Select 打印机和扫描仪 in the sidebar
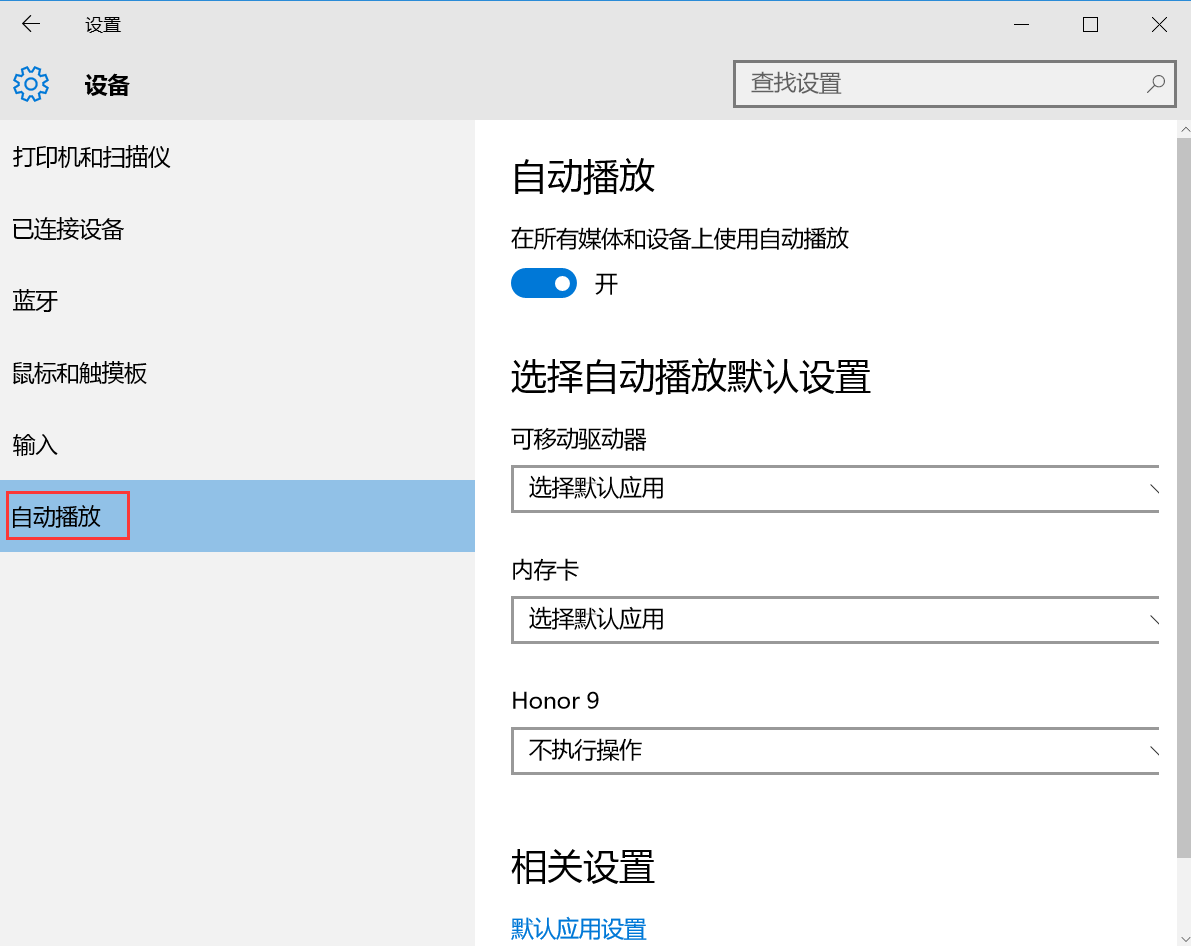 [x=92, y=157]
